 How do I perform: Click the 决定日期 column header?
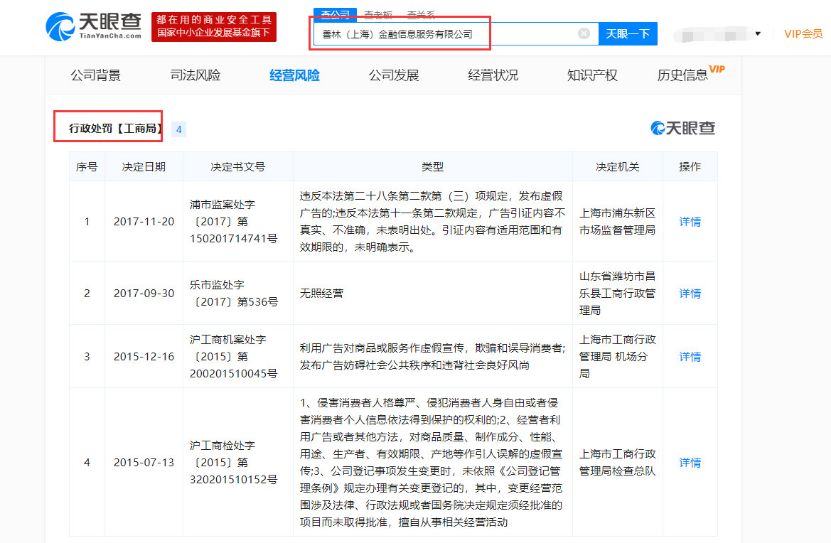(144, 167)
